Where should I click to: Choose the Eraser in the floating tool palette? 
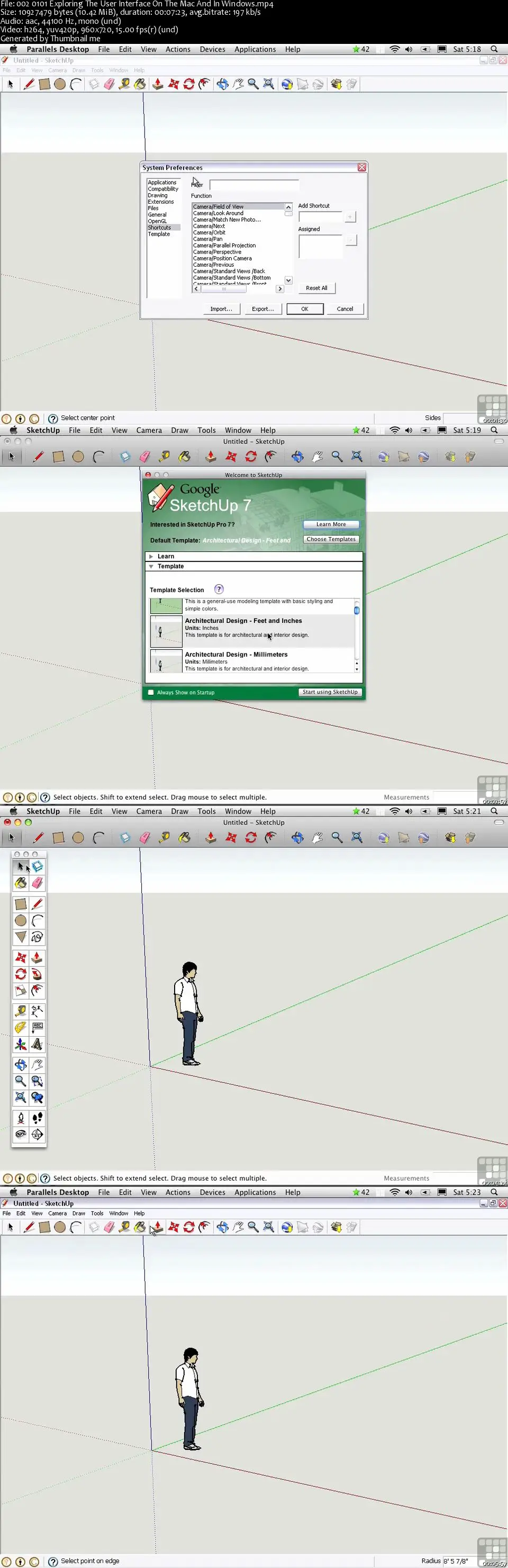click(x=37, y=883)
